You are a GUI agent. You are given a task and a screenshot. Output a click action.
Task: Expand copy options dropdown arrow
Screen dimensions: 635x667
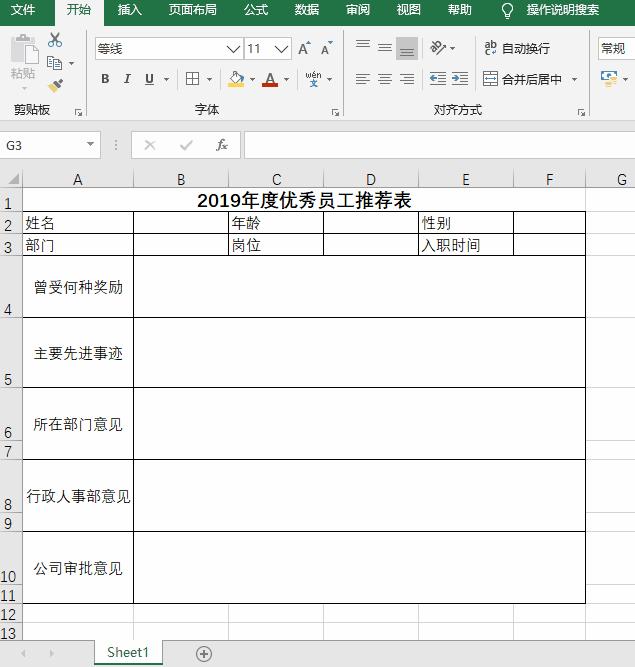71,64
